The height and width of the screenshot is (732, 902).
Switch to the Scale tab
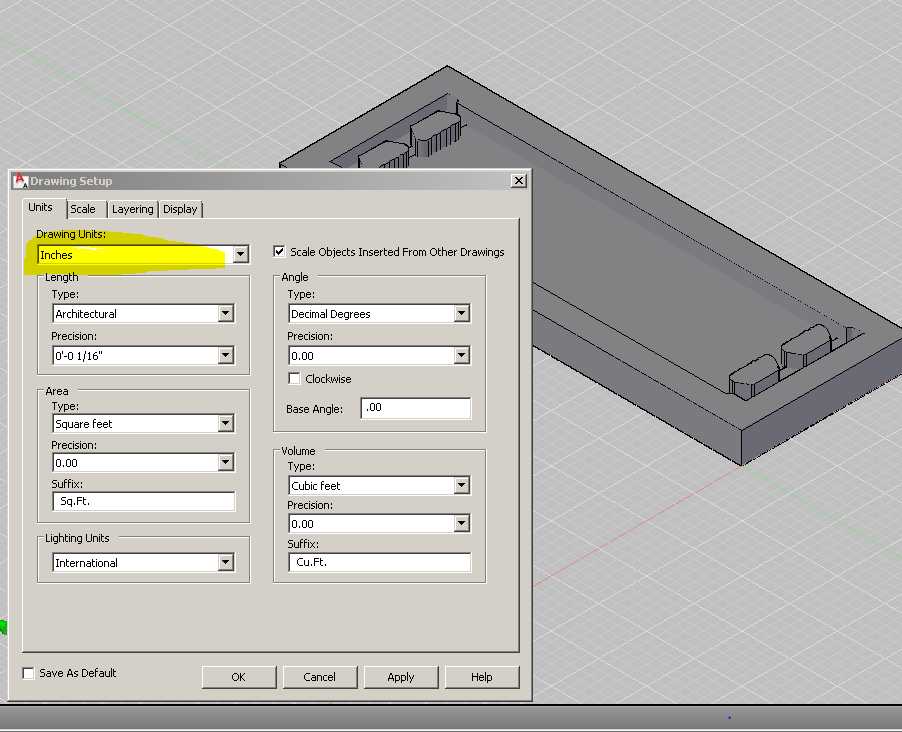click(83, 209)
